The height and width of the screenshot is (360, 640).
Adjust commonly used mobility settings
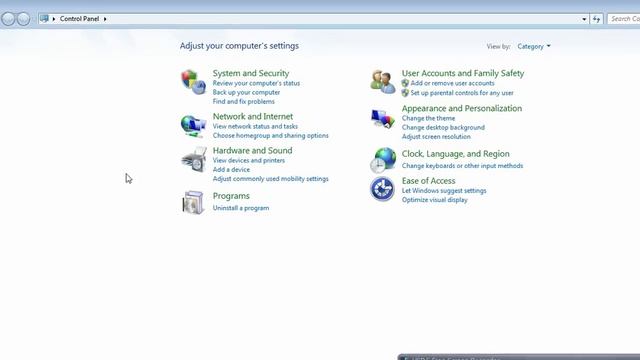point(270,179)
